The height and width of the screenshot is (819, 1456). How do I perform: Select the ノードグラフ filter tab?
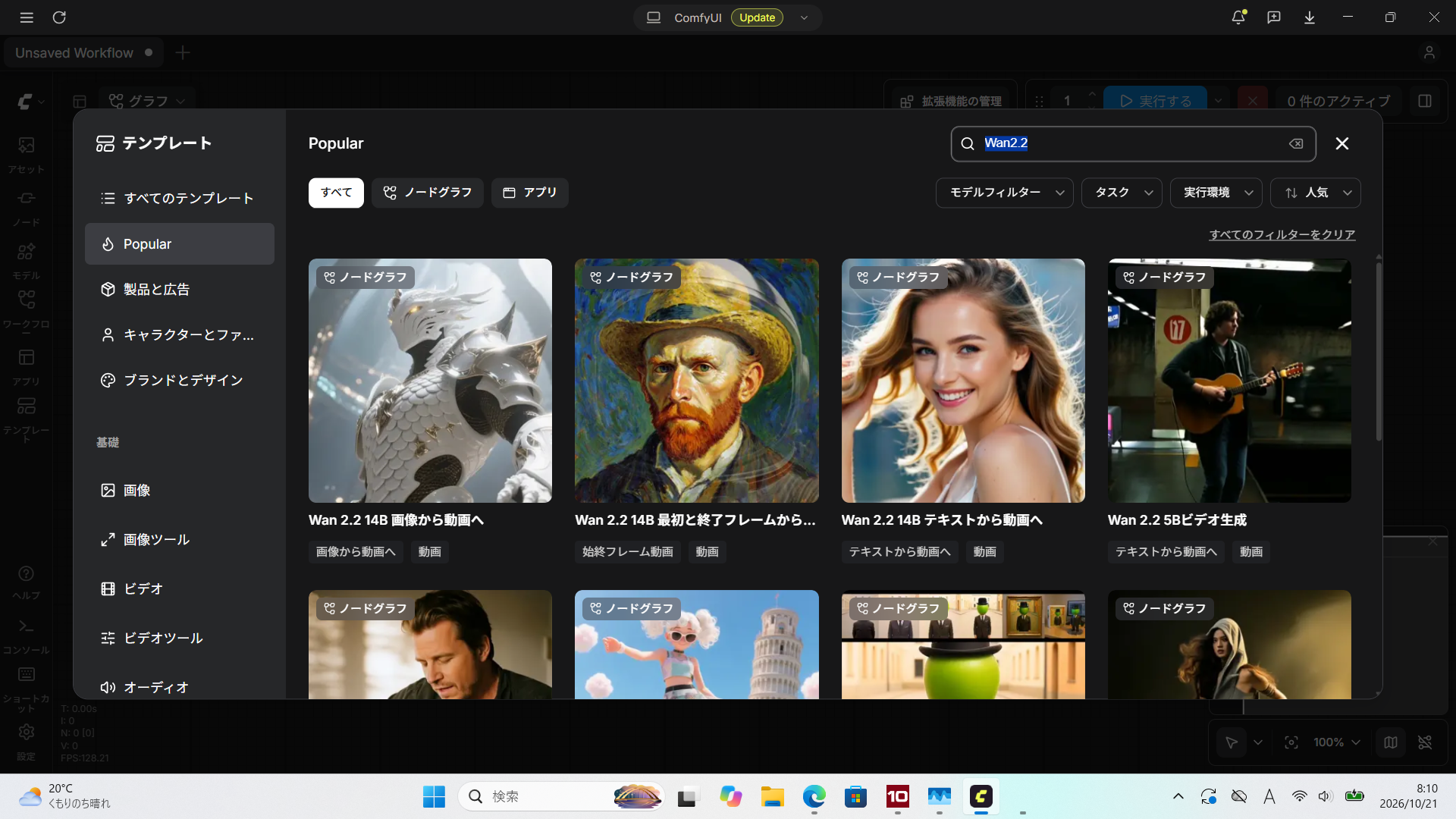(x=428, y=193)
